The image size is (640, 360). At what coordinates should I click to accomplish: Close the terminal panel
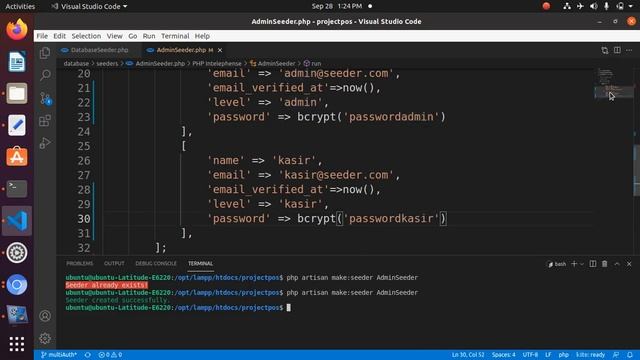point(629,264)
